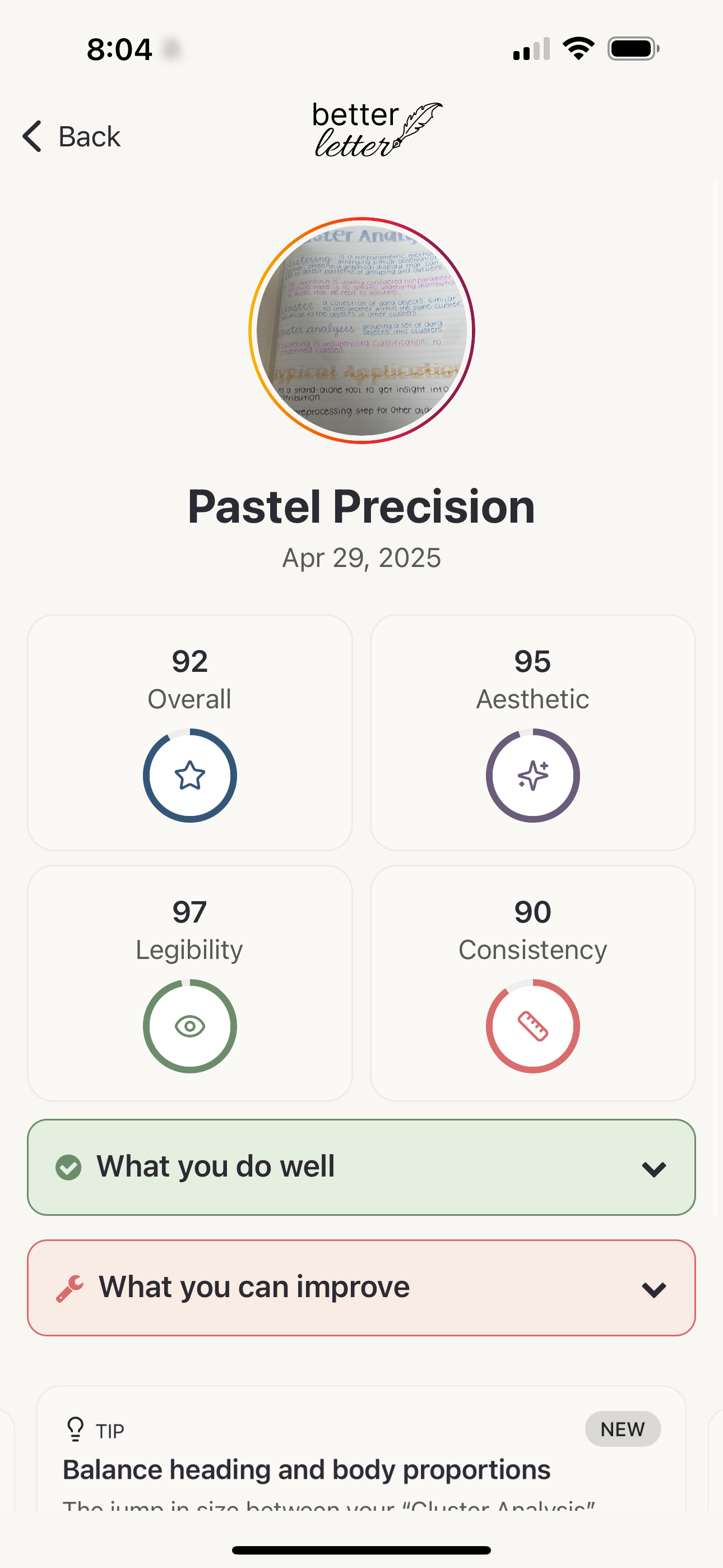Open the handwriting sample photo thumbnail
The height and width of the screenshot is (1568, 723).
(361, 330)
